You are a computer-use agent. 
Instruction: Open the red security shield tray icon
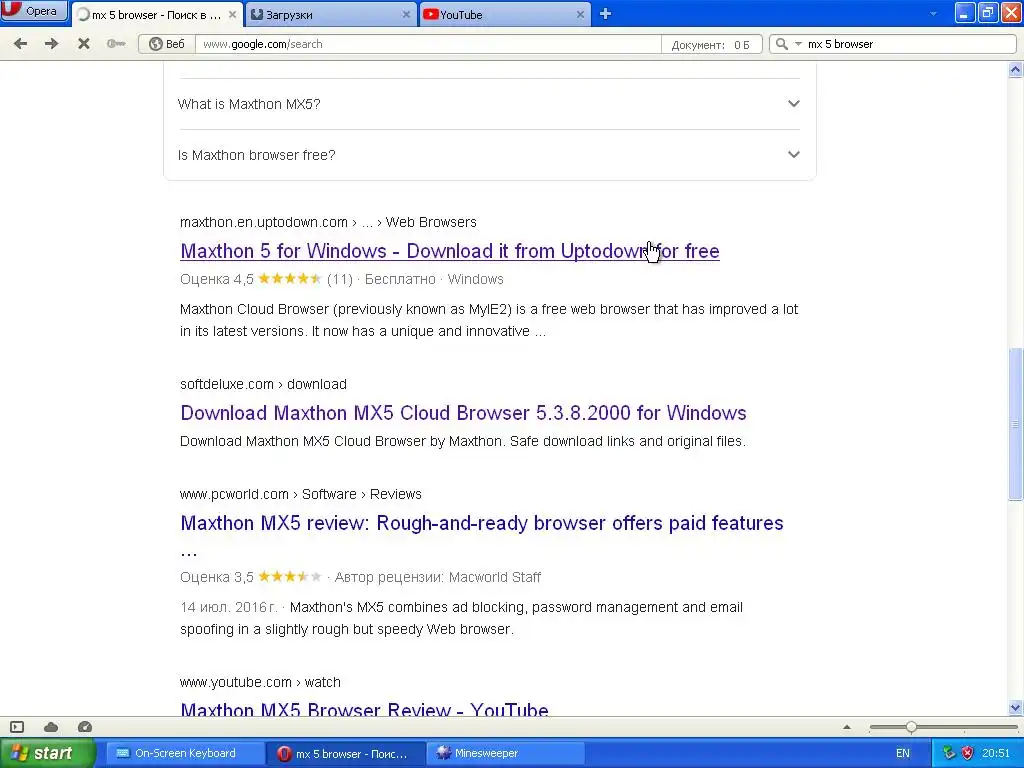pos(967,753)
